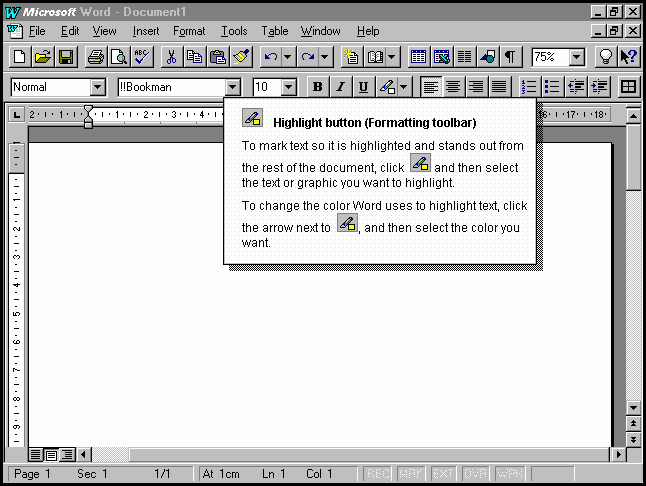The height and width of the screenshot is (486, 646).
Task: Click the Borders toolbar button
Action: click(x=628, y=86)
